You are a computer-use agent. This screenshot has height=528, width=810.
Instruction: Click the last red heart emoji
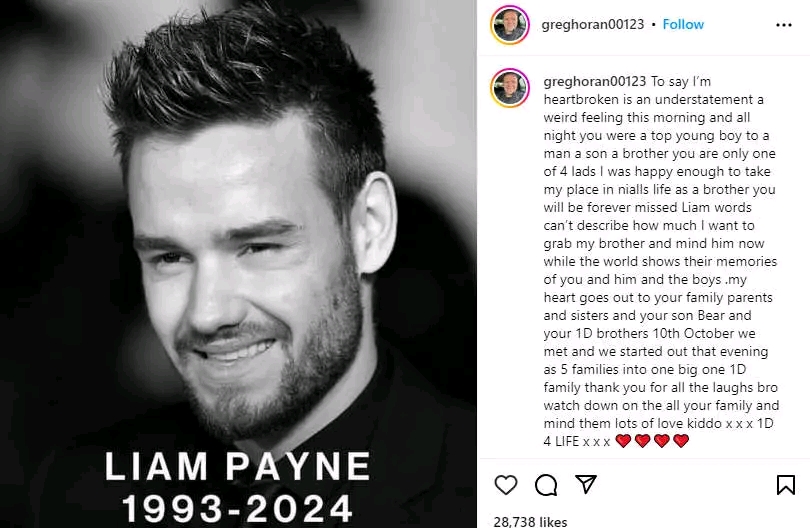coord(681,441)
